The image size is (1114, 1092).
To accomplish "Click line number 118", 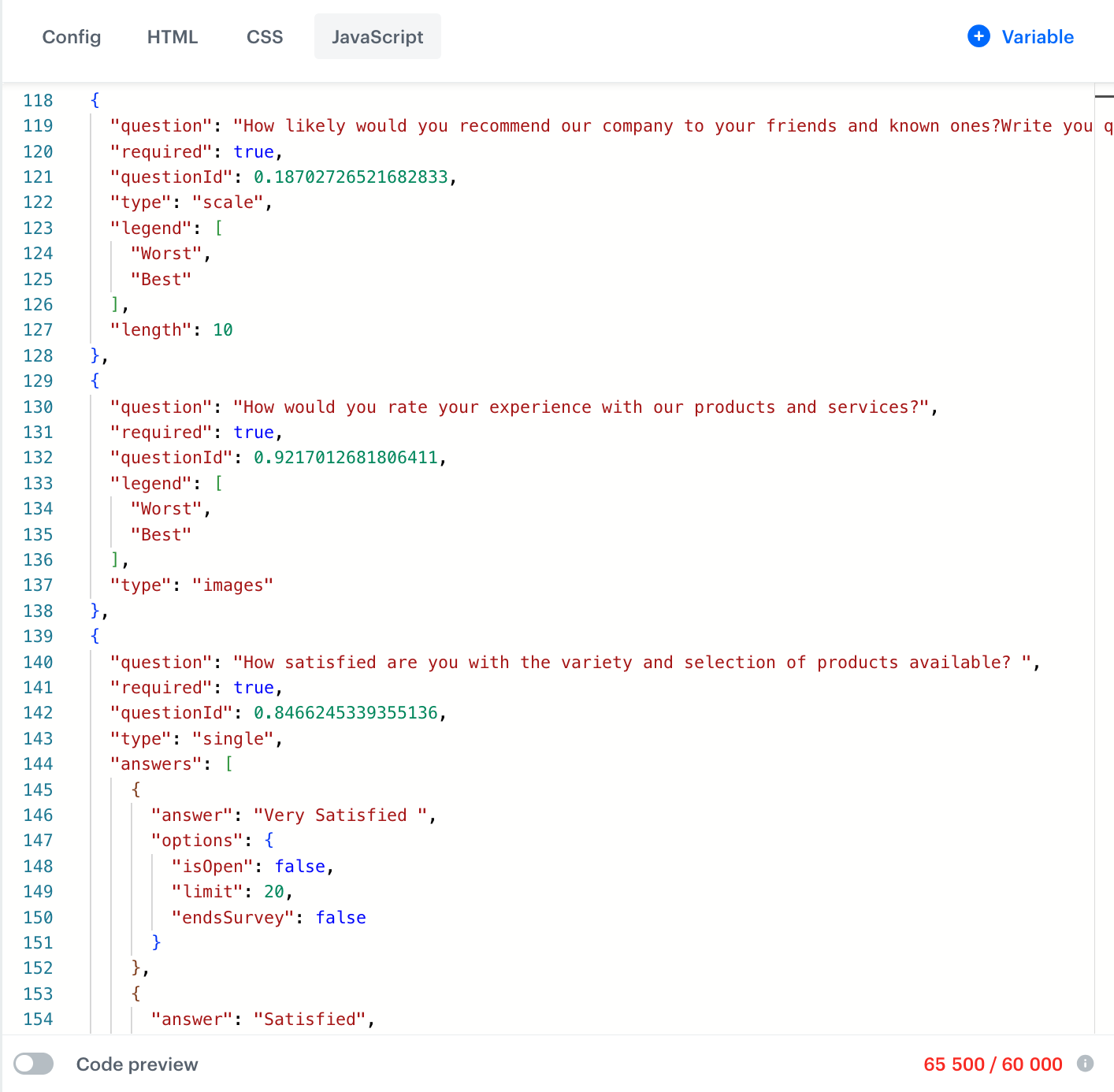I will point(38,100).
